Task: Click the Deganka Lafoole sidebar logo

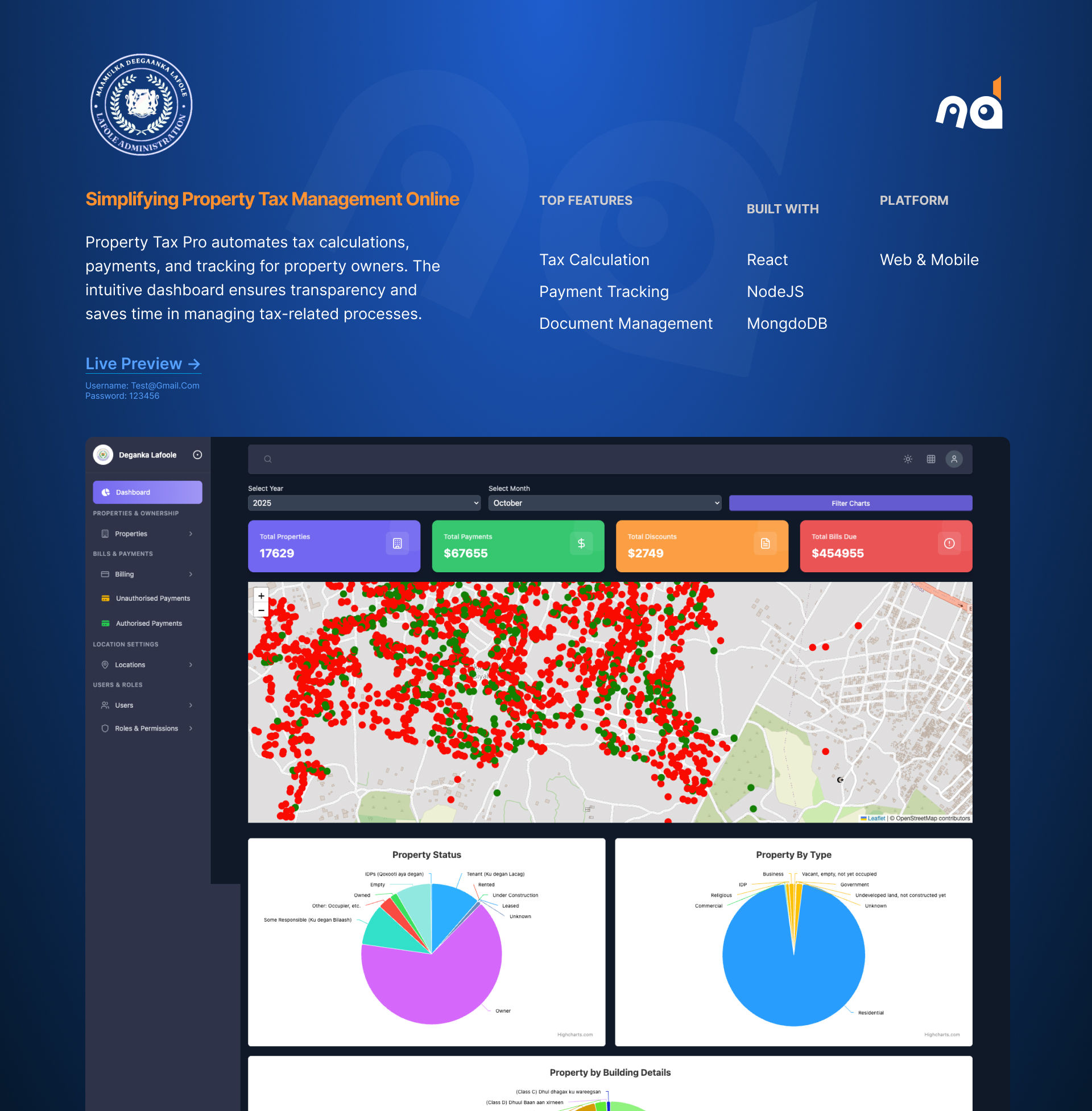Action: (104, 455)
